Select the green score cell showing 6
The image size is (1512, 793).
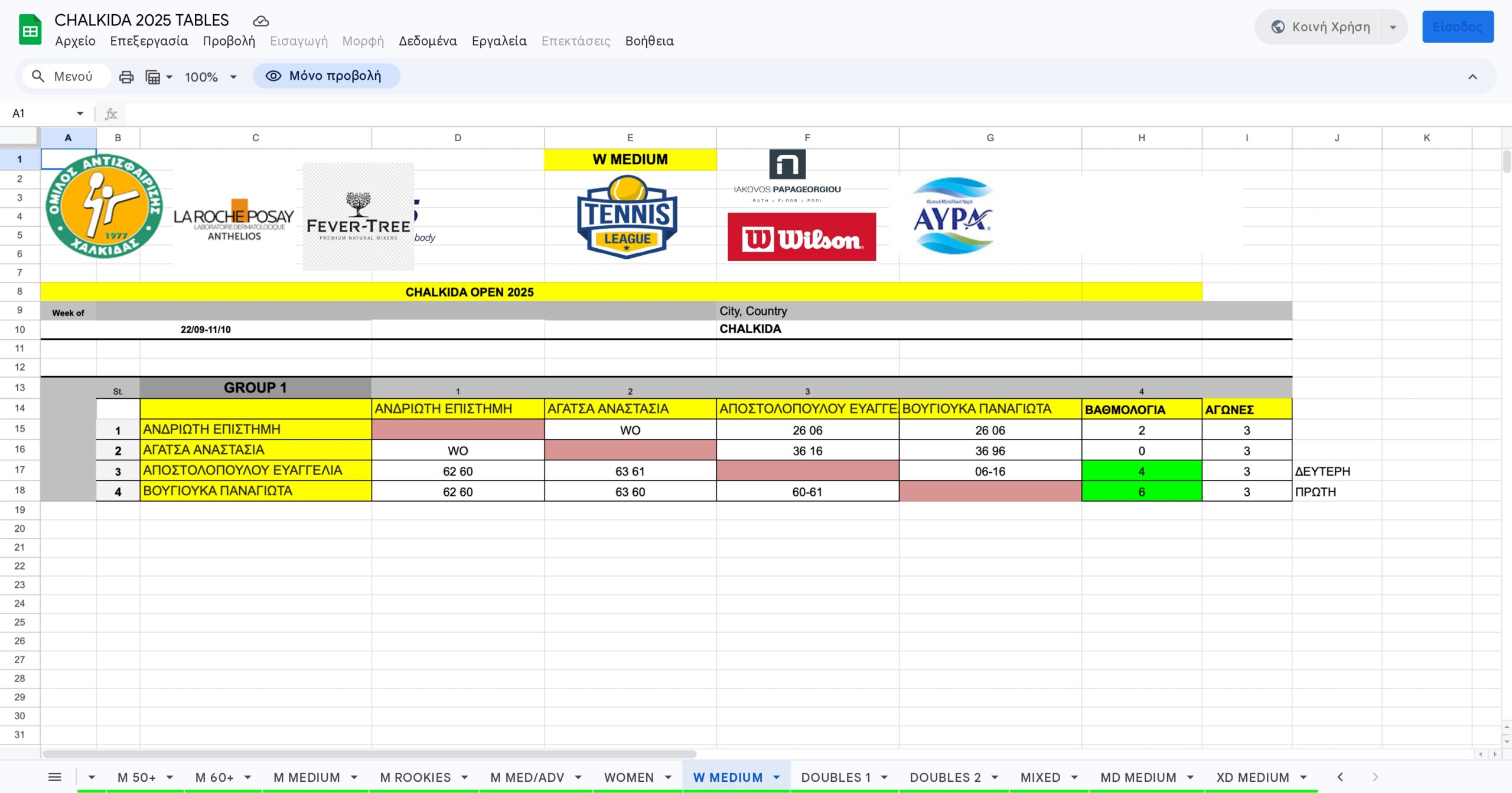click(x=1141, y=492)
